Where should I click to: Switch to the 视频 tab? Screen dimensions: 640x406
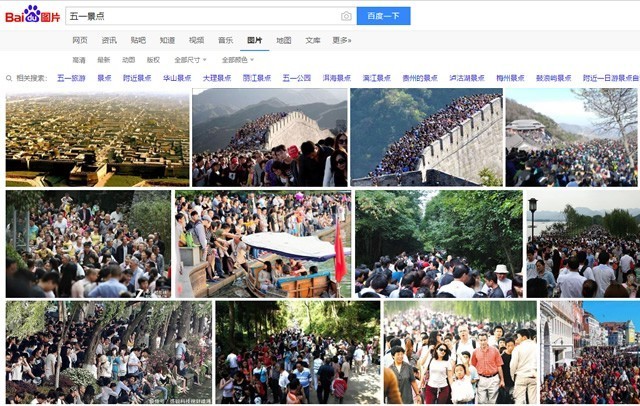pyautogui.click(x=196, y=40)
